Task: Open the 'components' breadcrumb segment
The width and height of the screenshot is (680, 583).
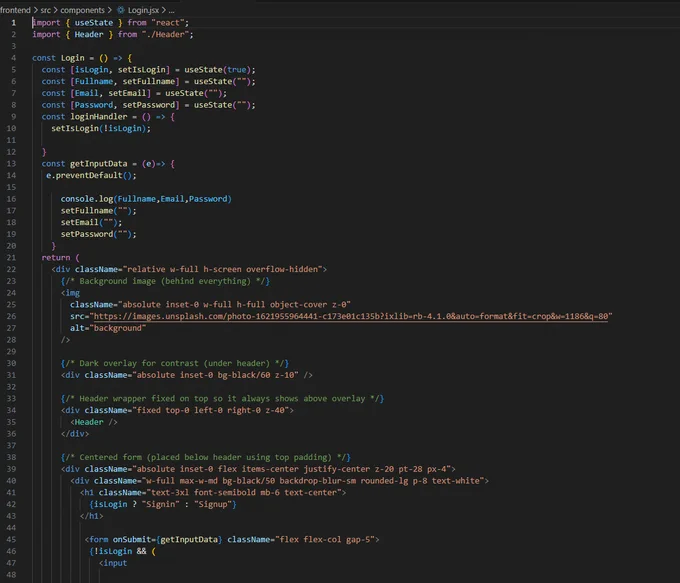Action: click(82, 10)
